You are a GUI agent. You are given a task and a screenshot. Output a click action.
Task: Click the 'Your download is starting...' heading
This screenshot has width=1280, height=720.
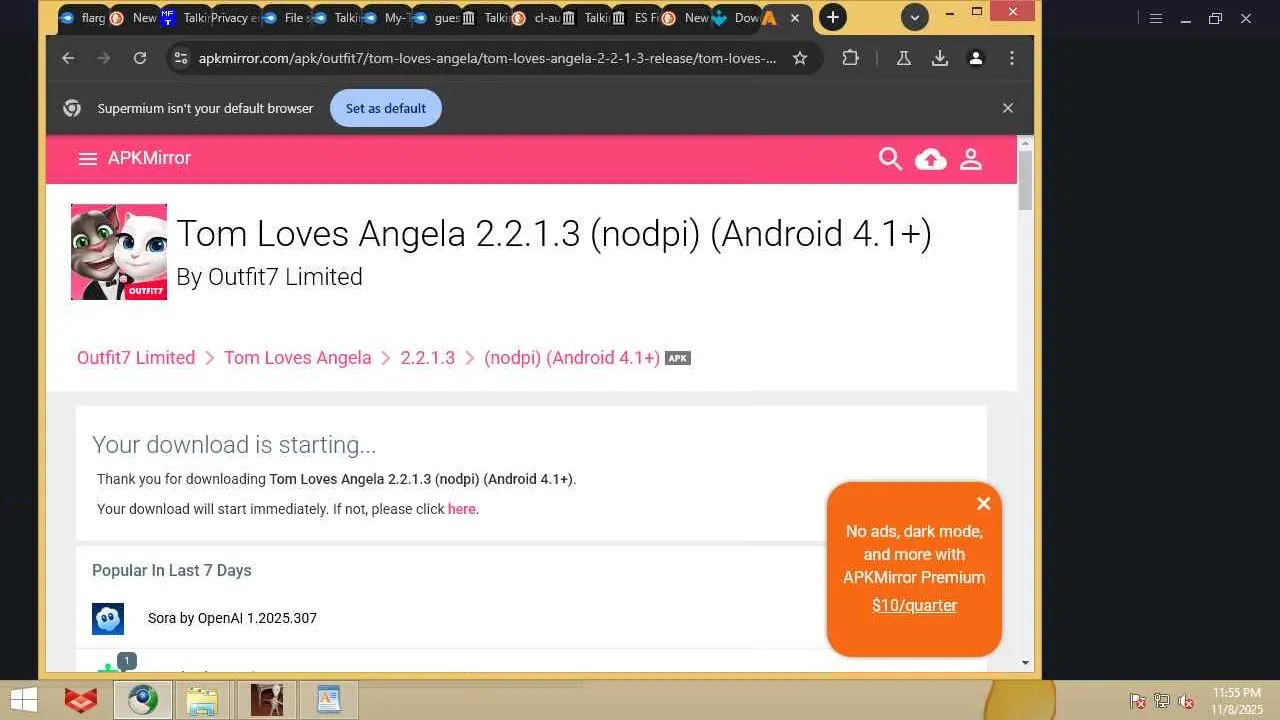click(x=234, y=445)
